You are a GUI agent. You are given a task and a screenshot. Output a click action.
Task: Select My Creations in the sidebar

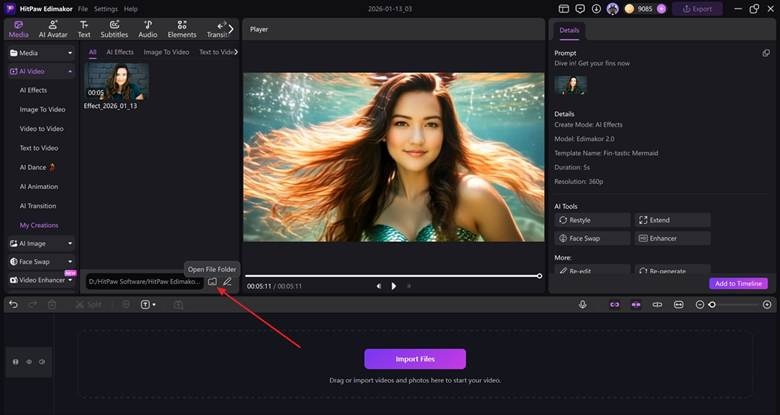[39, 225]
